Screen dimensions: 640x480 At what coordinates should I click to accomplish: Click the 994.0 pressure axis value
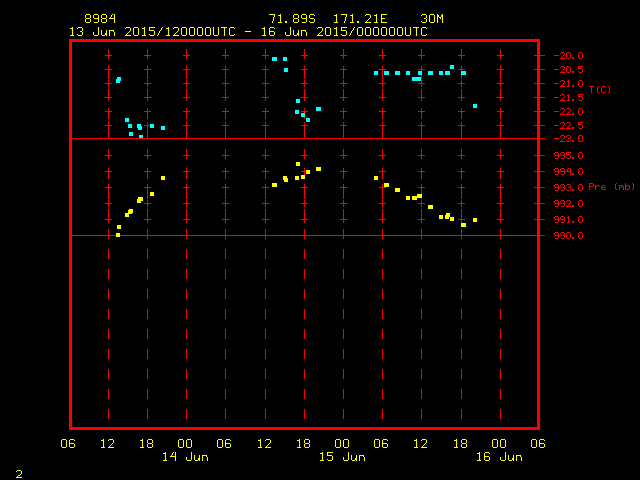pos(569,171)
